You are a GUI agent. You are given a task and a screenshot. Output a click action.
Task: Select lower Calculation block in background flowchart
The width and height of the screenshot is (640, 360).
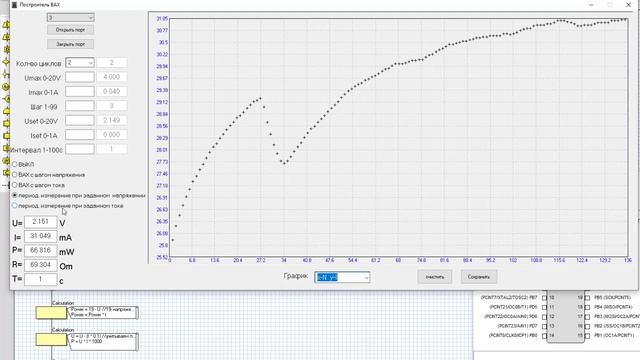51,340
